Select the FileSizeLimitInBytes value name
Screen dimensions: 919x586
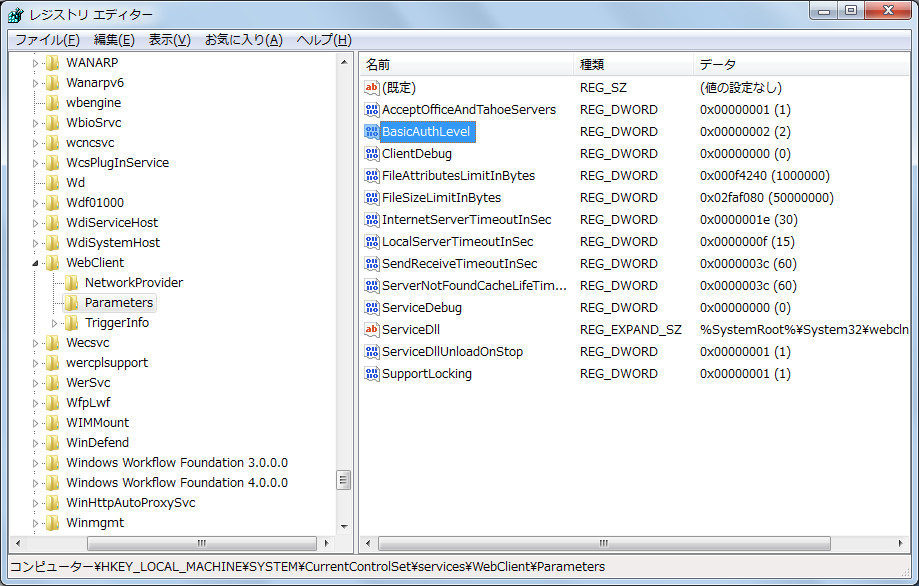441,197
